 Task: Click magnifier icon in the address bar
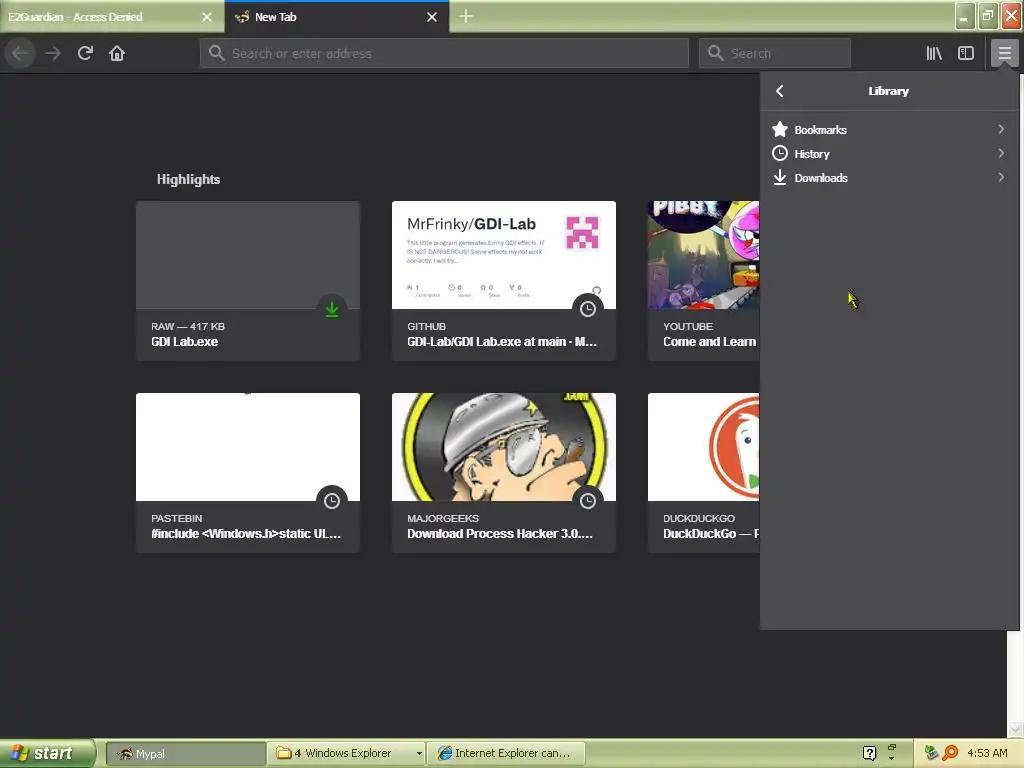tap(217, 53)
